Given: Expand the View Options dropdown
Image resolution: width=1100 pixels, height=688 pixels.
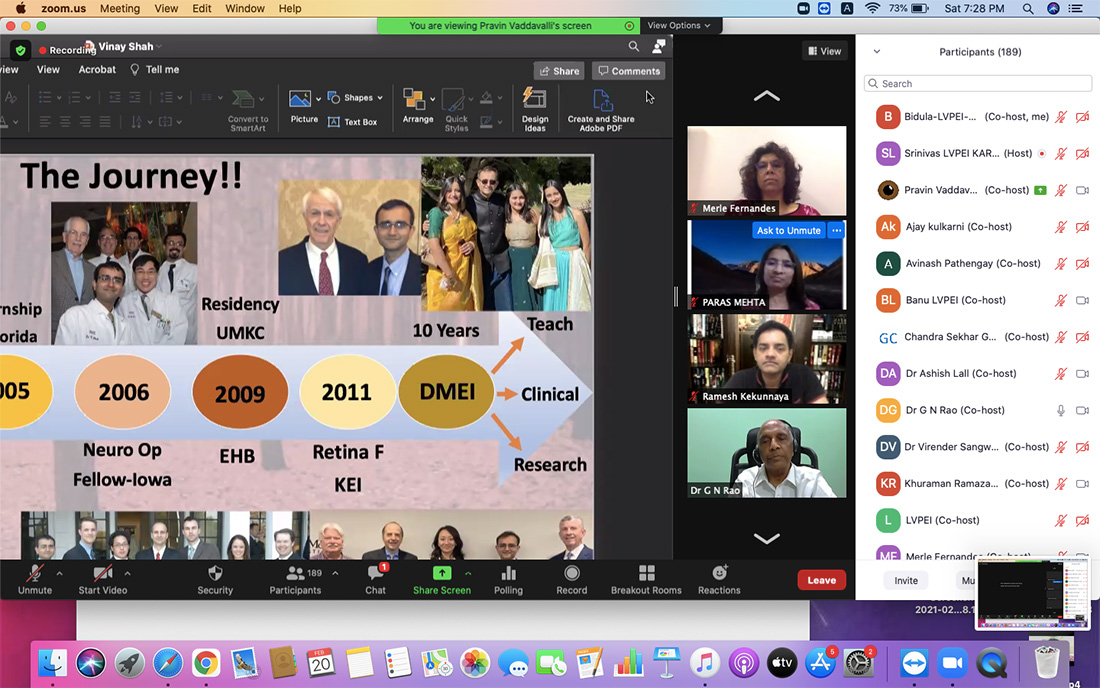Looking at the screenshot, I should [678, 25].
